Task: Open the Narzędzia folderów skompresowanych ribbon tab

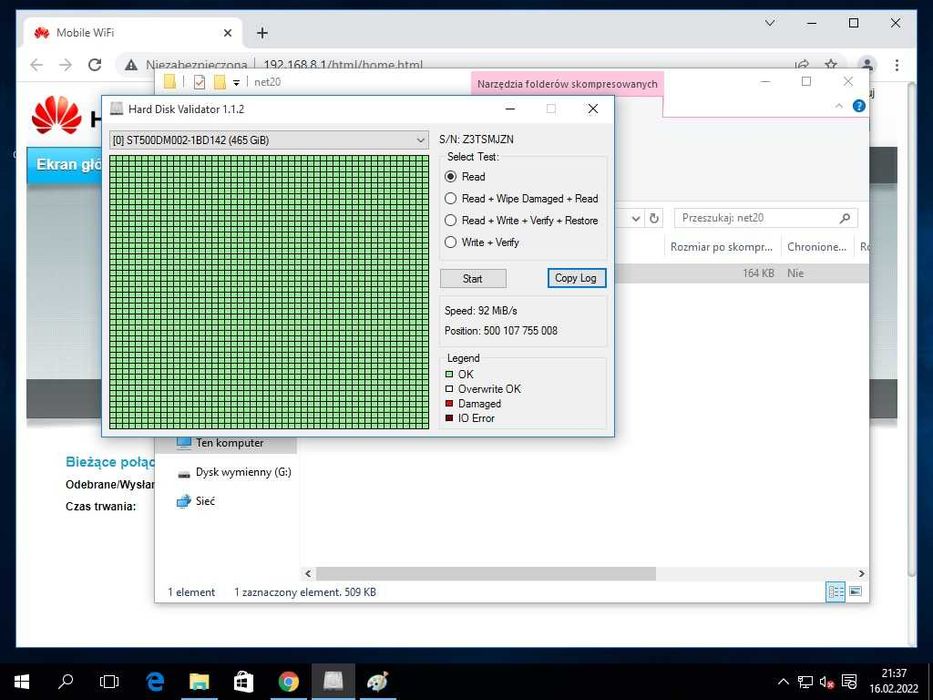Action: pos(567,84)
